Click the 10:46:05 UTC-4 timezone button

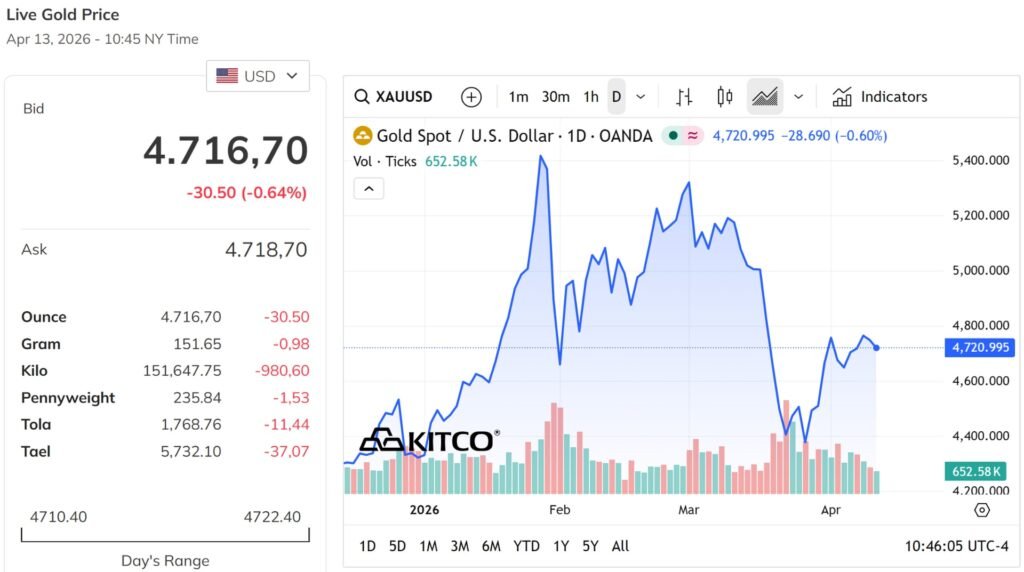tap(956, 546)
